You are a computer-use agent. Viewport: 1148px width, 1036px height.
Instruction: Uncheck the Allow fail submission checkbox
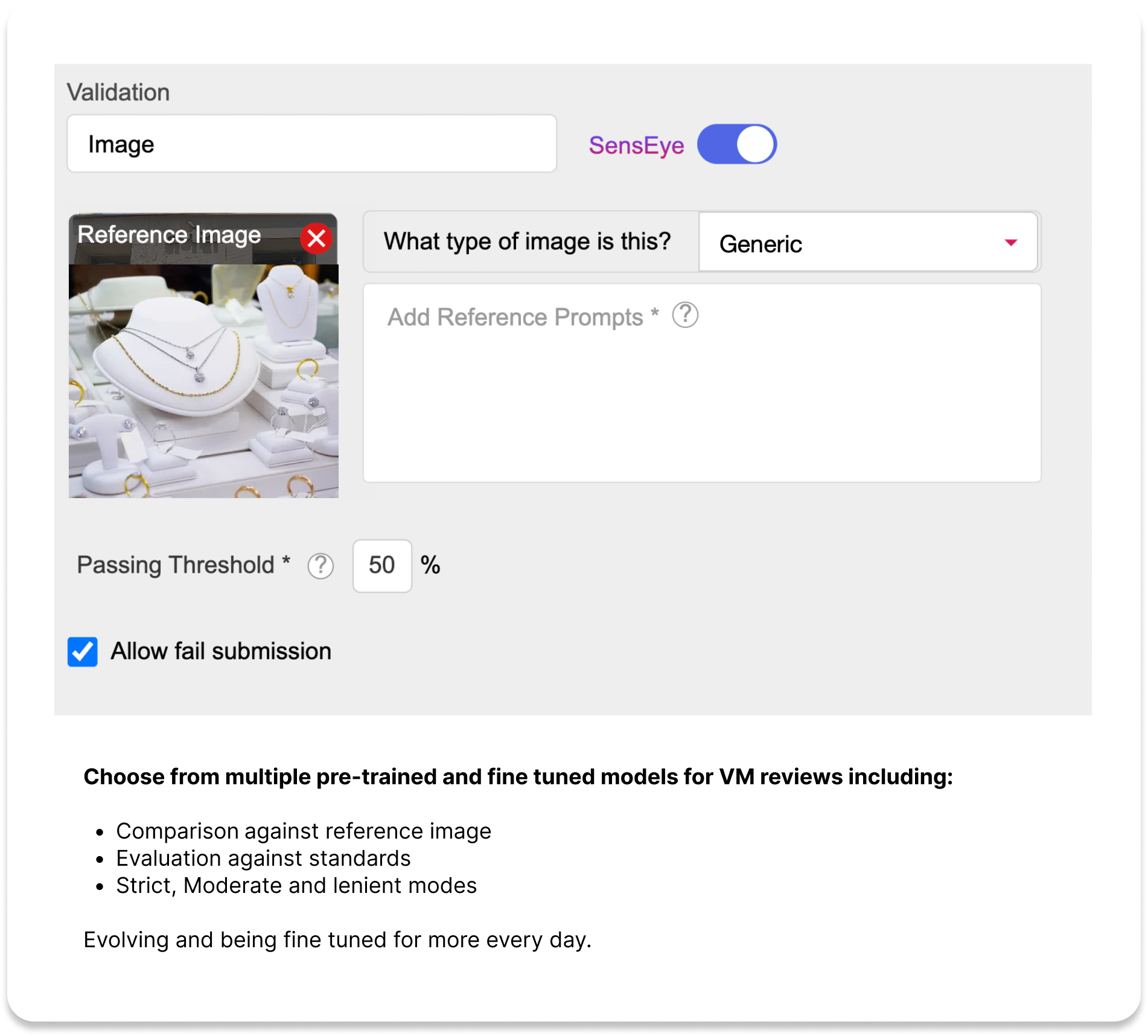click(83, 652)
